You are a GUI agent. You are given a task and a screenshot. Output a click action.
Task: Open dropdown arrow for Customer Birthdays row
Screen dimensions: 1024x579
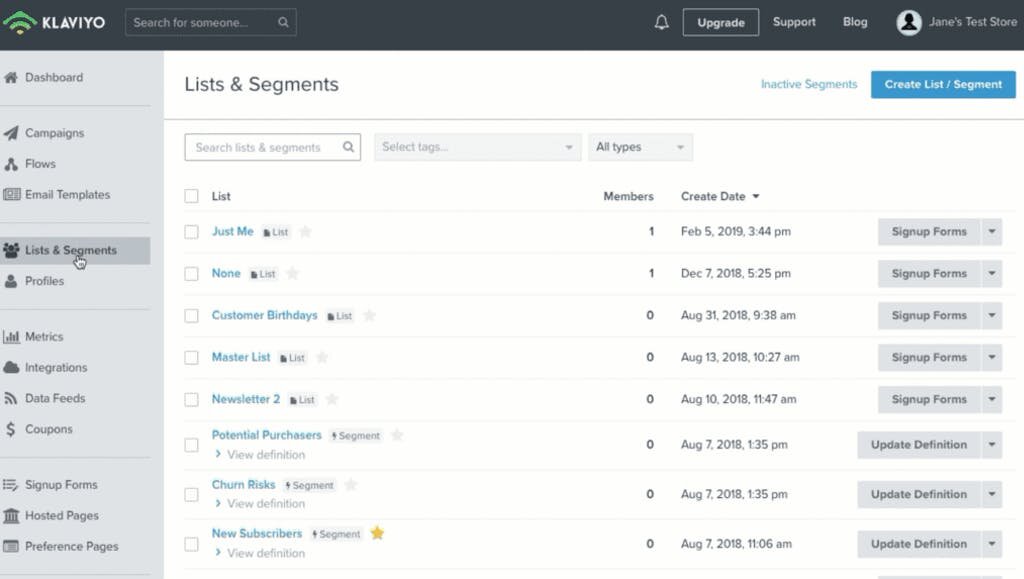point(991,315)
